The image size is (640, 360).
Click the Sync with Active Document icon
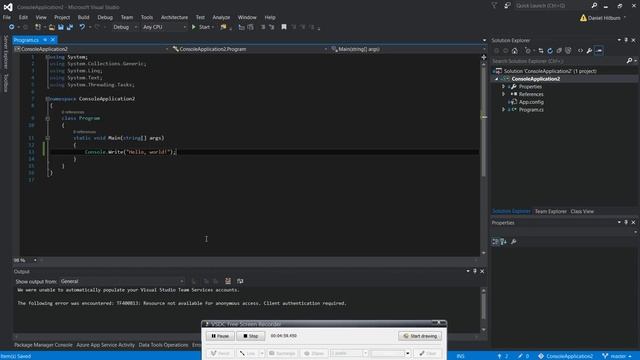click(x=541, y=51)
